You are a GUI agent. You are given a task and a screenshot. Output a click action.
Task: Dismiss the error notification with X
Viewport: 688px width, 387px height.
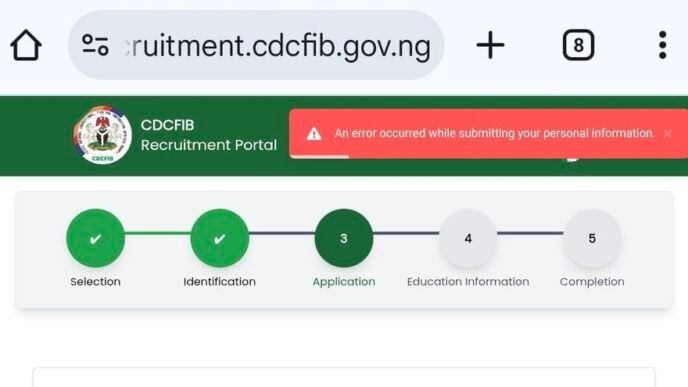(667, 133)
